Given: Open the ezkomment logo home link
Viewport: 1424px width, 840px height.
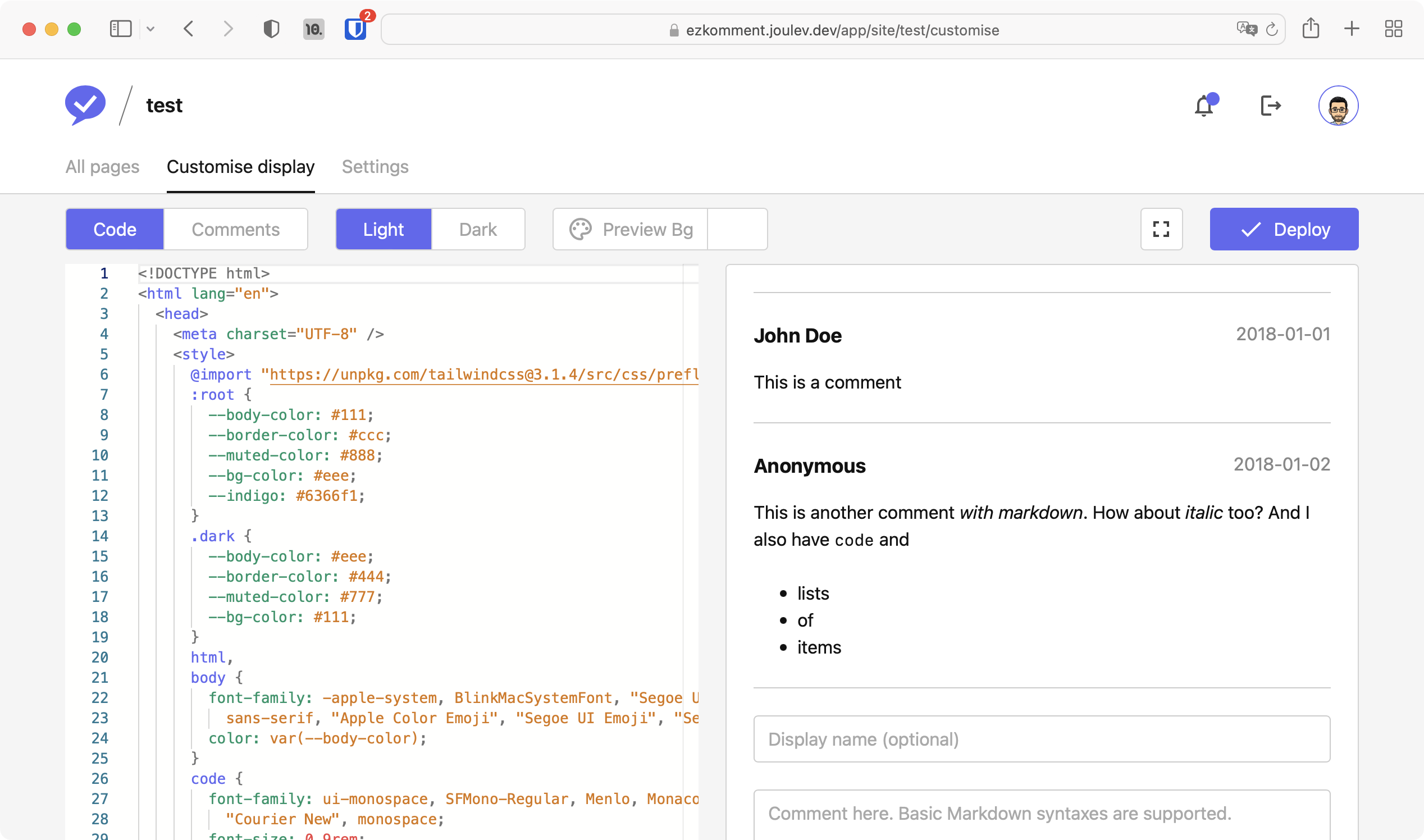Looking at the screenshot, I should coord(85,104).
